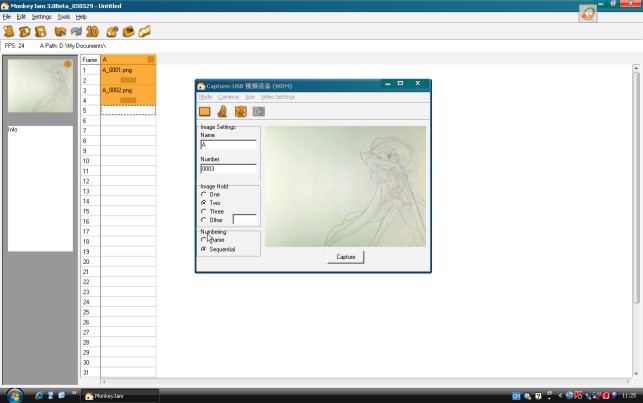Click the Open file toolbar icon
The width and height of the screenshot is (643, 403).
click(x=25, y=31)
